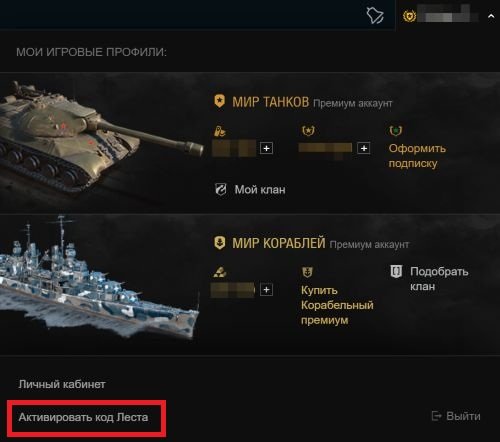Select Активировать код Леста
This screenshot has width=500, height=442.
pos(83,417)
